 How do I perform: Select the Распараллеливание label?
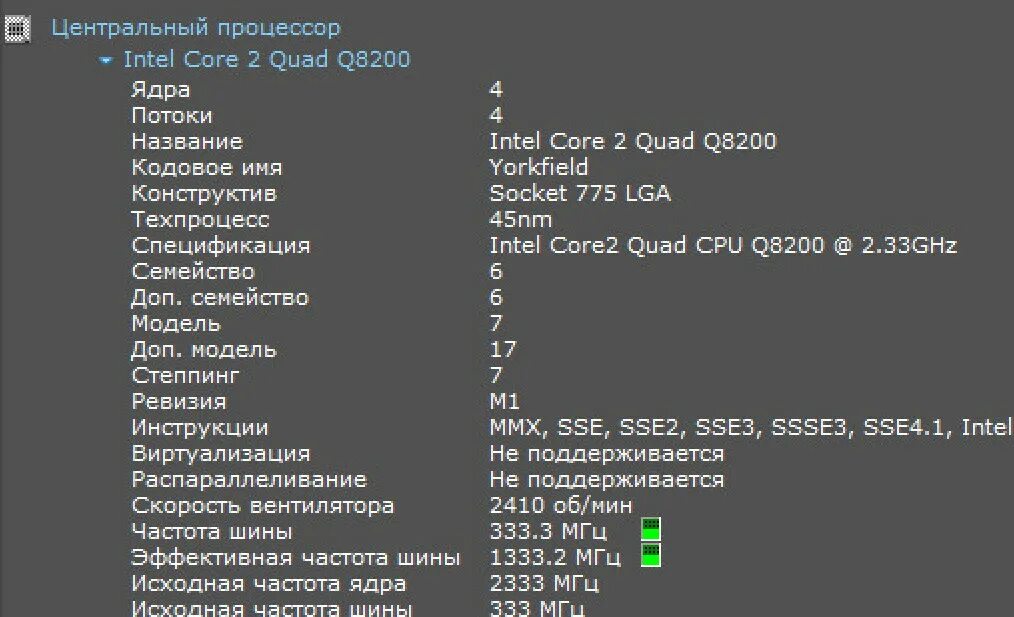click(249, 480)
